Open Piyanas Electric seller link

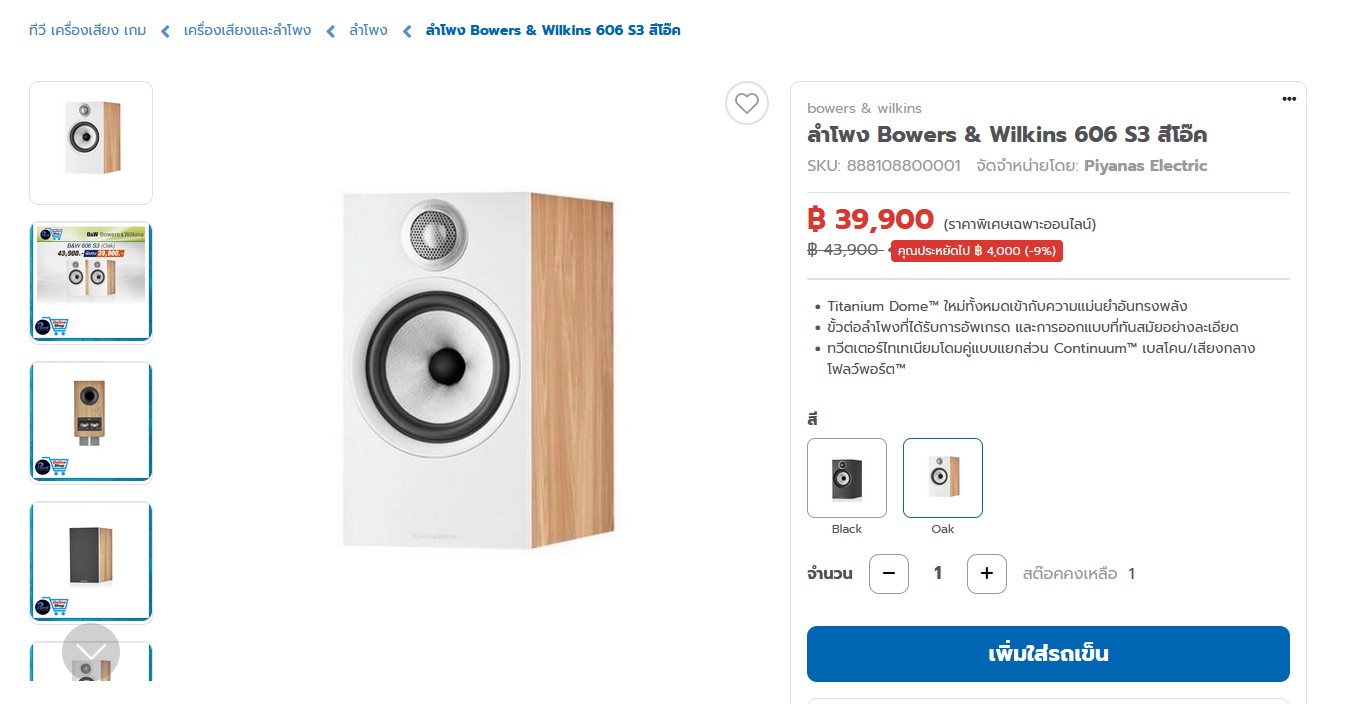[1145, 166]
